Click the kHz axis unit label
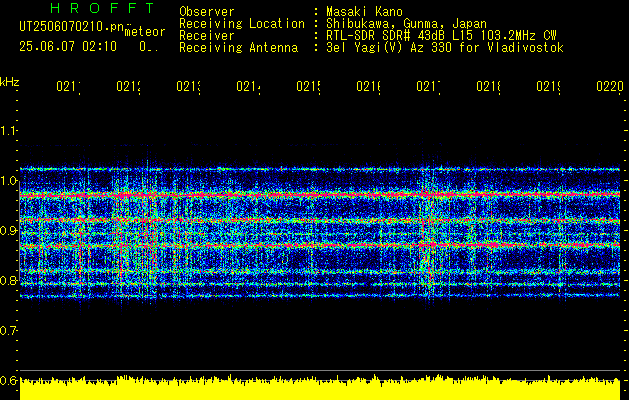629x400 pixels. 9,83
